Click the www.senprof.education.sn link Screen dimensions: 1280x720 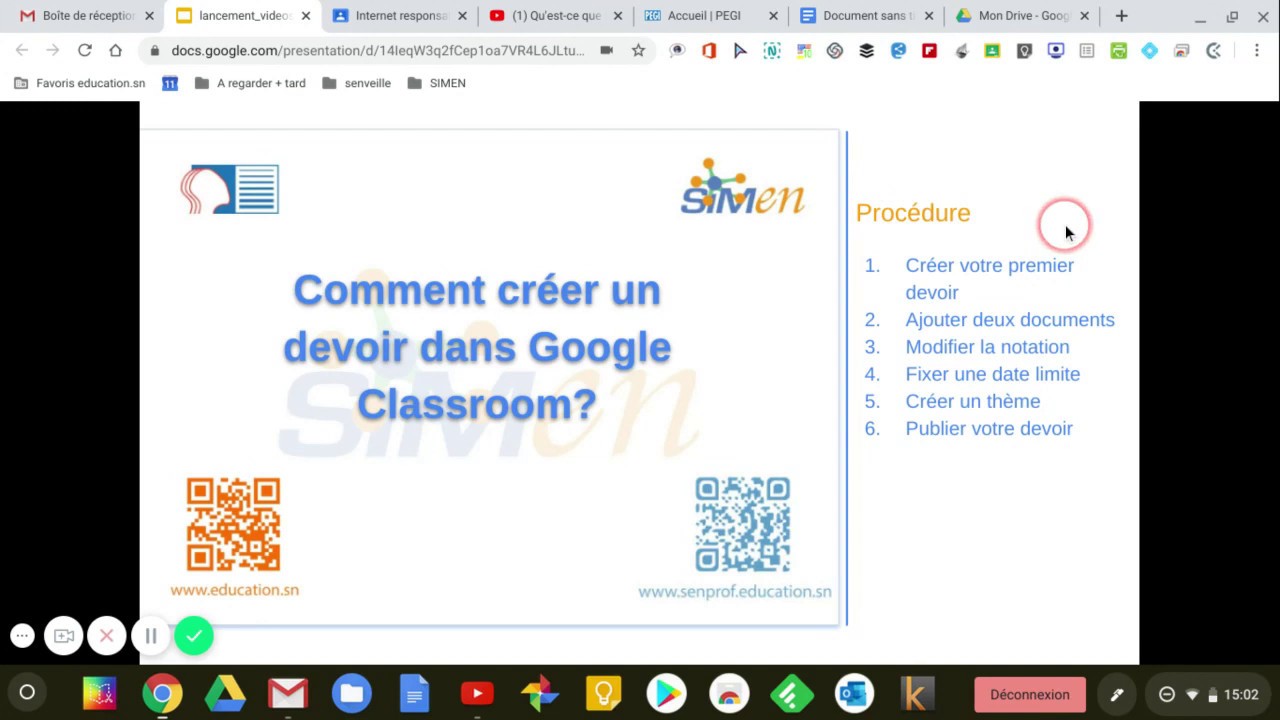(735, 592)
